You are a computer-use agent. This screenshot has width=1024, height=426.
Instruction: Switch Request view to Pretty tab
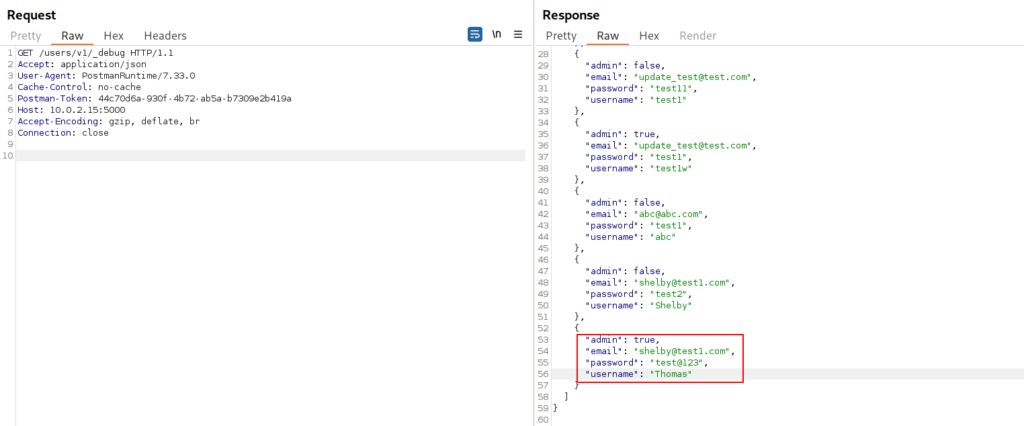(25, 36)
